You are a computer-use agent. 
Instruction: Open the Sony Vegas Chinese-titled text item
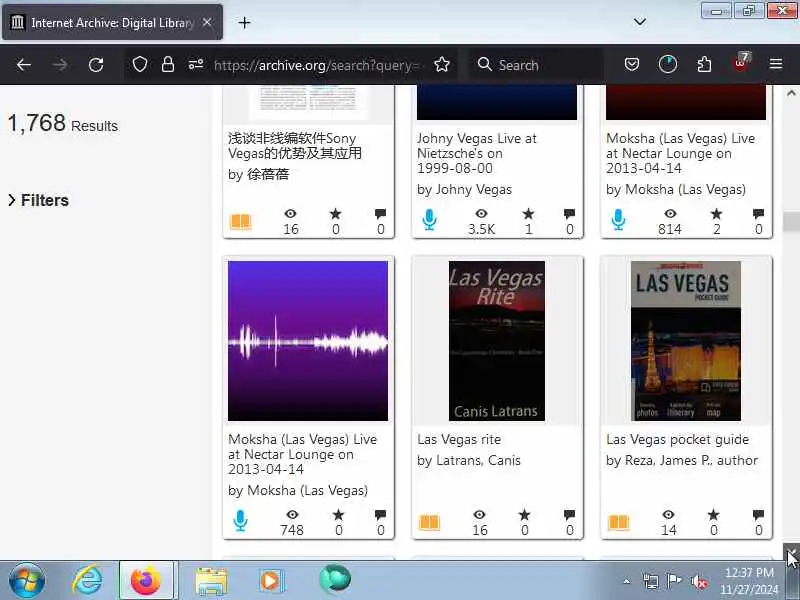[294, 146]
